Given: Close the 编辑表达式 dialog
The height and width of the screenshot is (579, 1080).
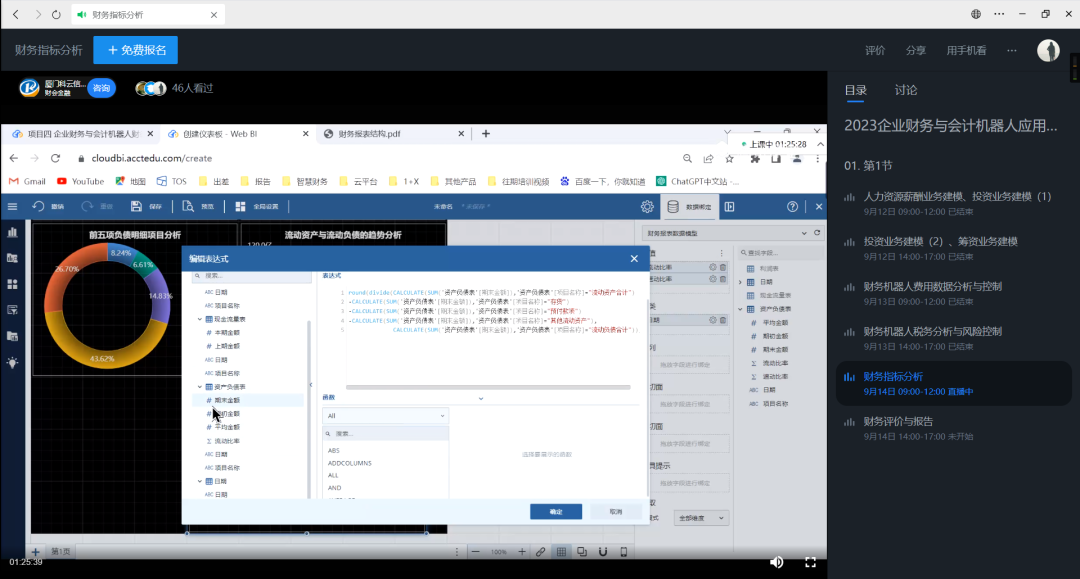Looking at the screenshot, I should [x=634, y=259].
